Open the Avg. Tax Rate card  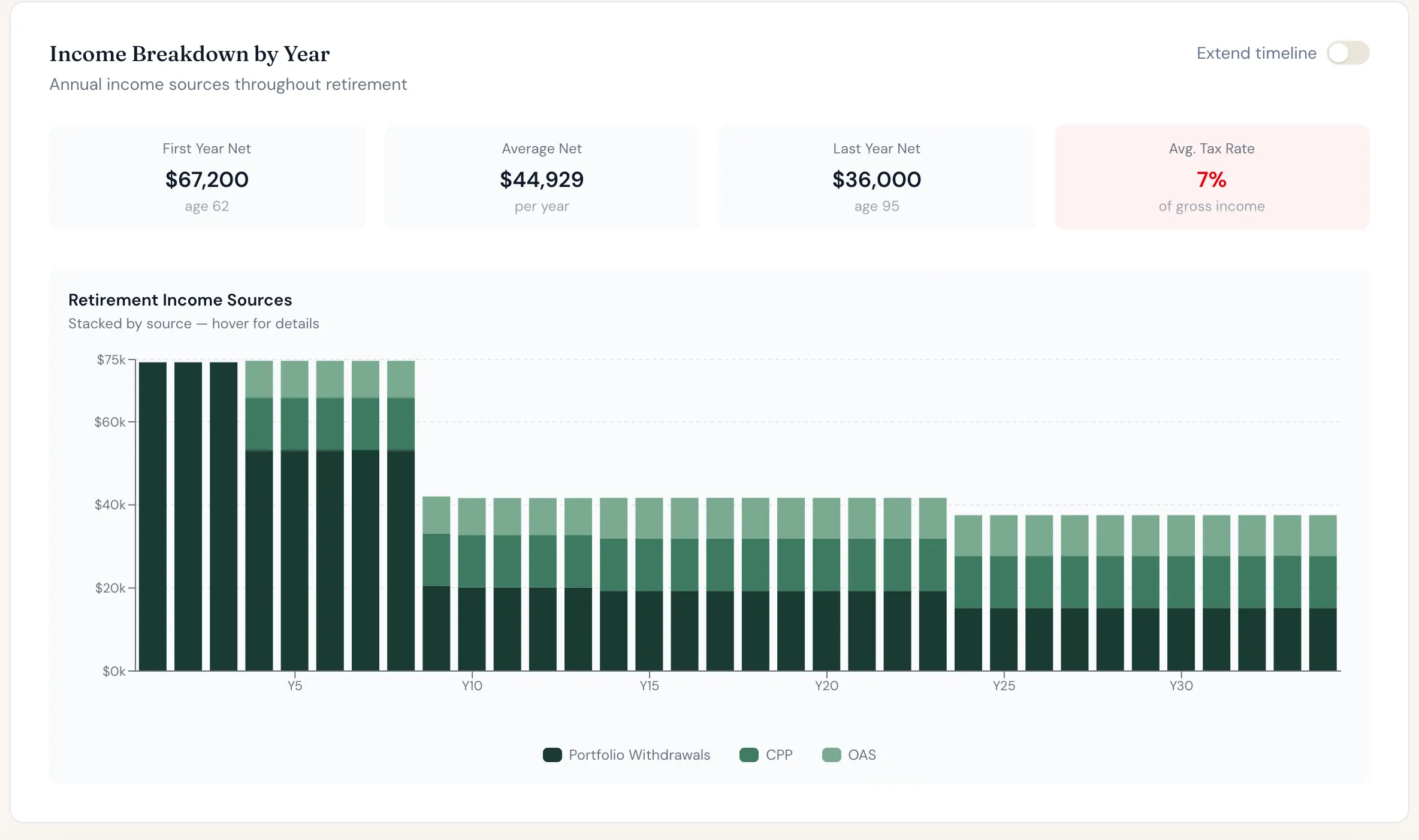point(1212,177)
